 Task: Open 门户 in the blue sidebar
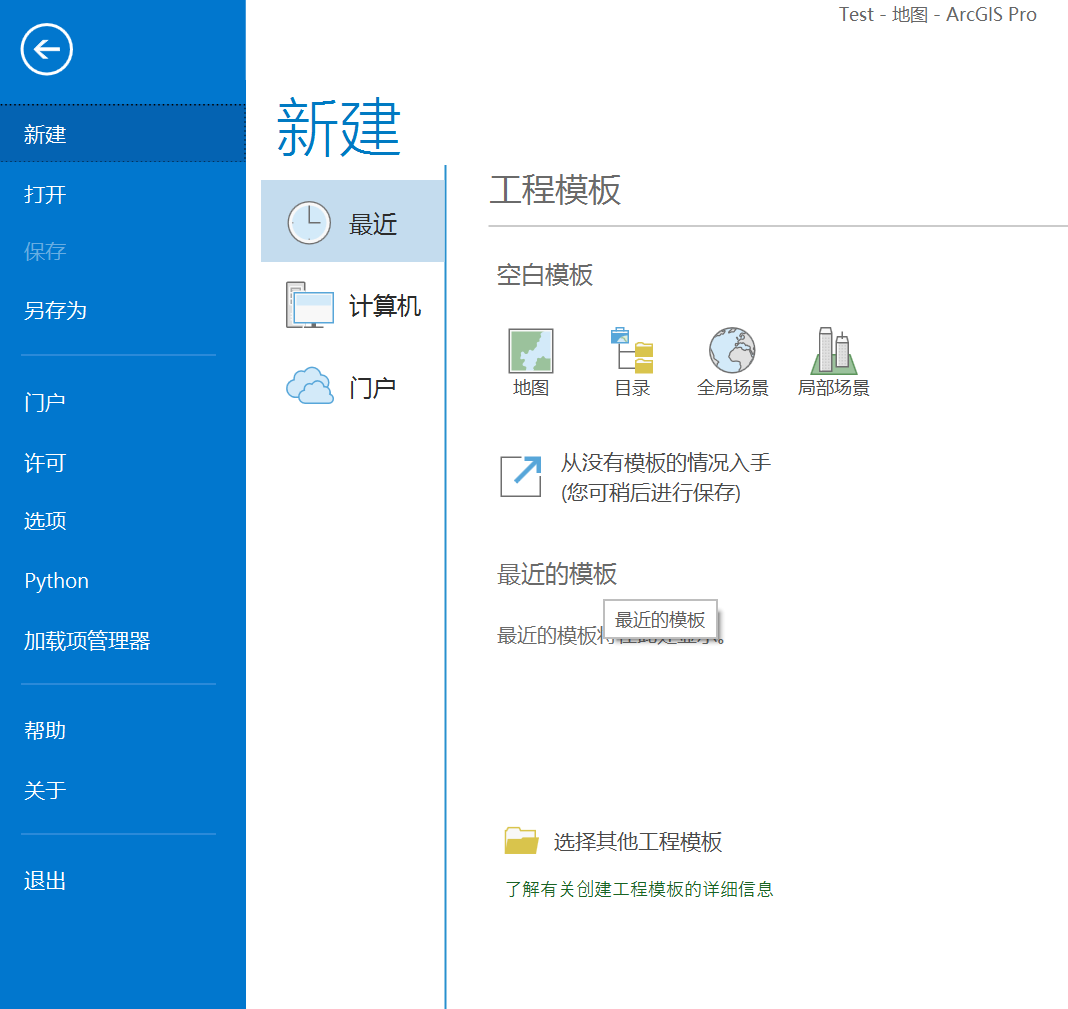pos(45,402)
